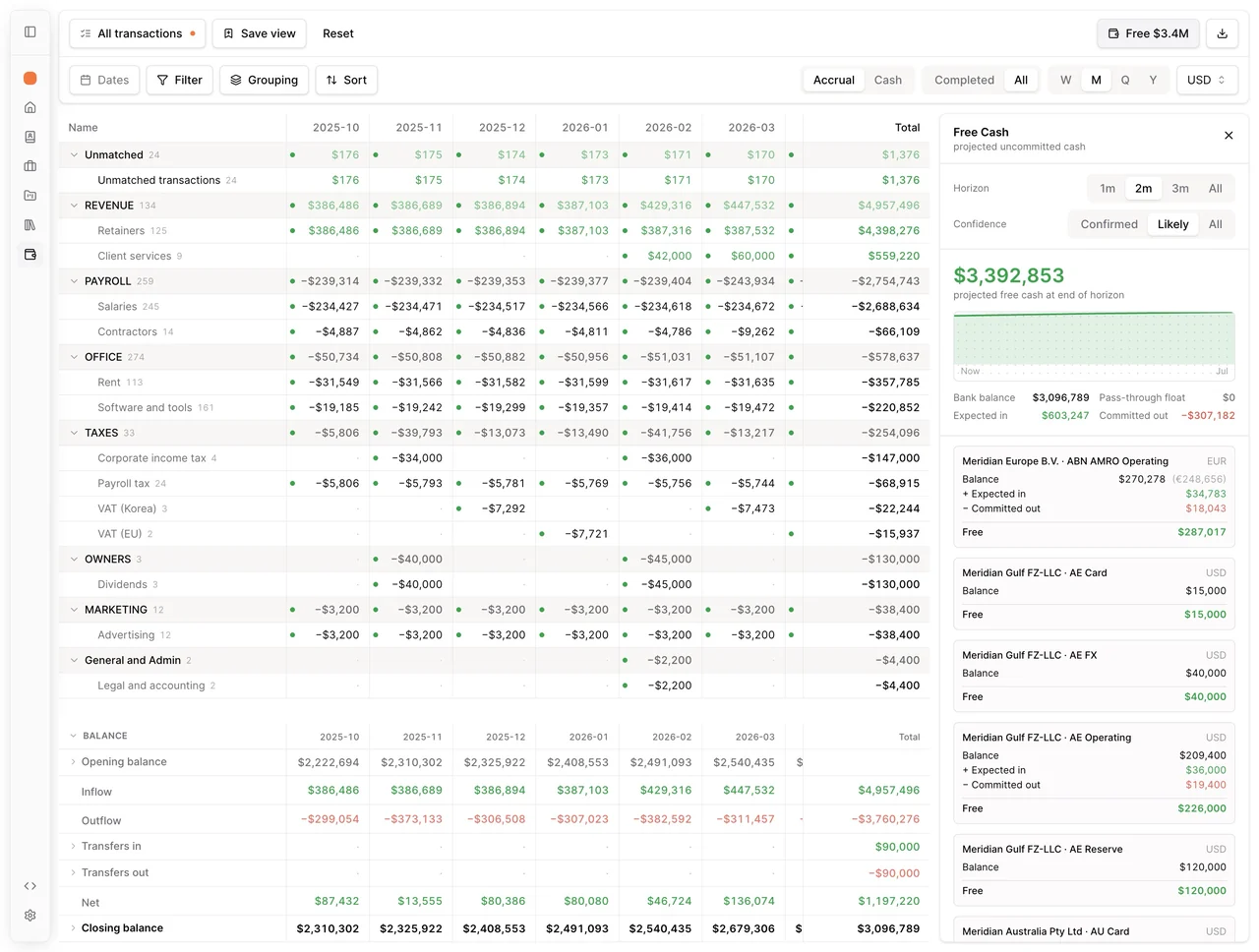Set horizon to 2m

pos(1143,188)
